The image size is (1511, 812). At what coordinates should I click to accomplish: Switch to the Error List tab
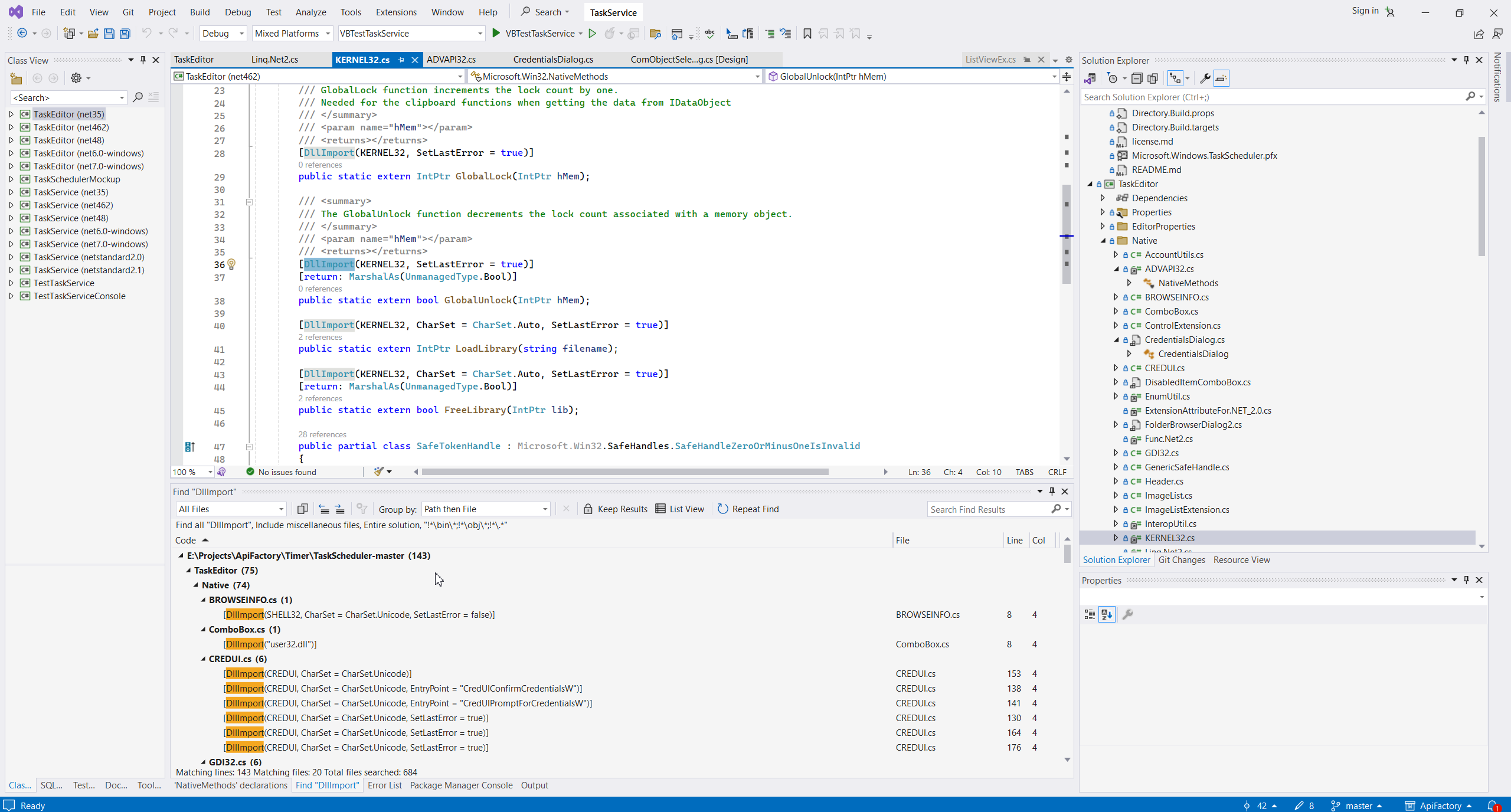click(384, 785)
